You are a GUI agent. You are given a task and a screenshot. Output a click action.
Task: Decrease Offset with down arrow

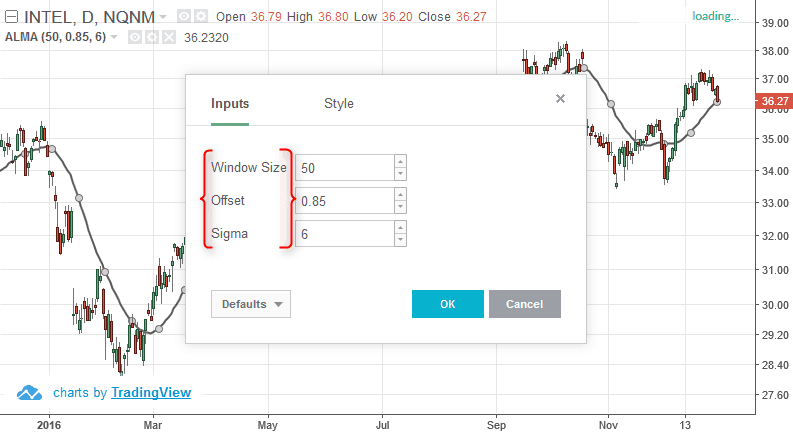[400, 207]
